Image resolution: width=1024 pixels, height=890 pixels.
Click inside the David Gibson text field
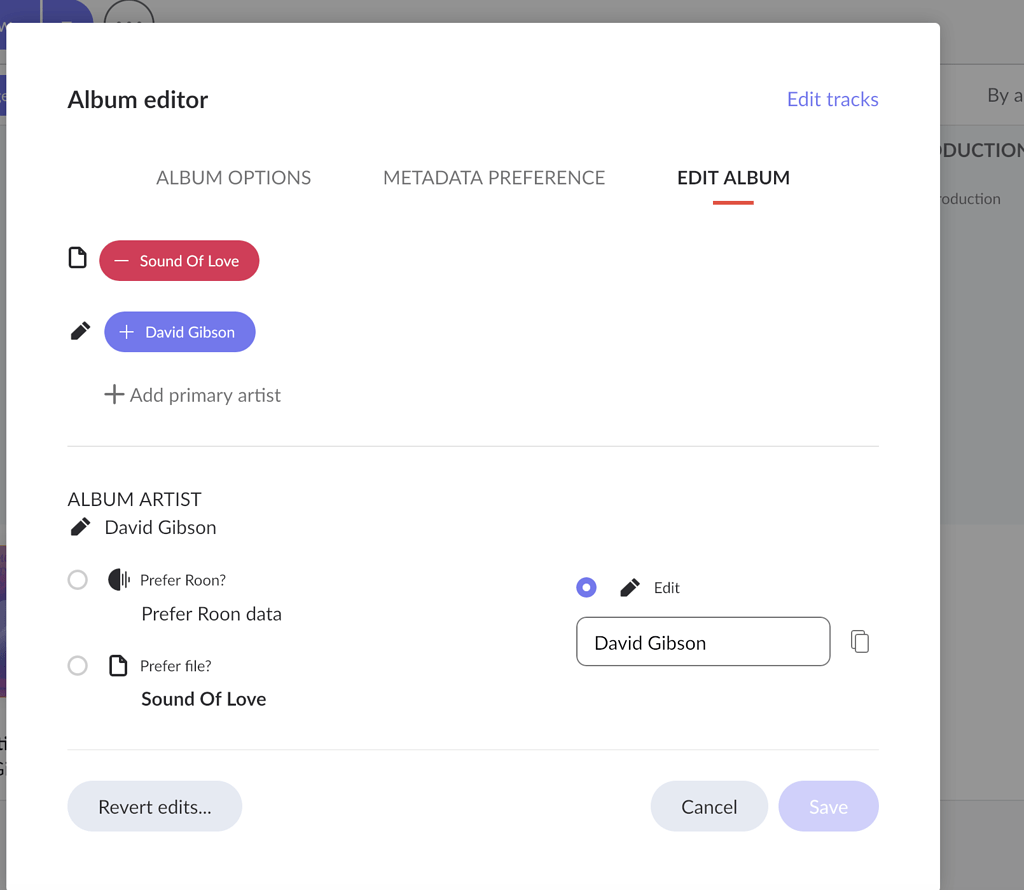pyautogui.click(x=703, y=641)
